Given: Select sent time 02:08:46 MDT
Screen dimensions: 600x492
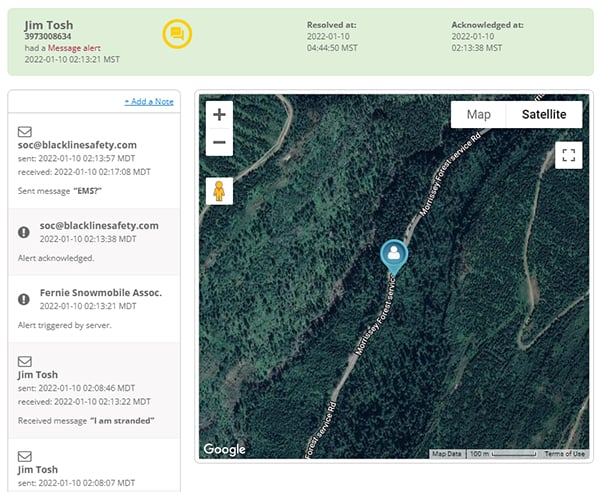Looking at the screenshot, I should pos(87,388).
